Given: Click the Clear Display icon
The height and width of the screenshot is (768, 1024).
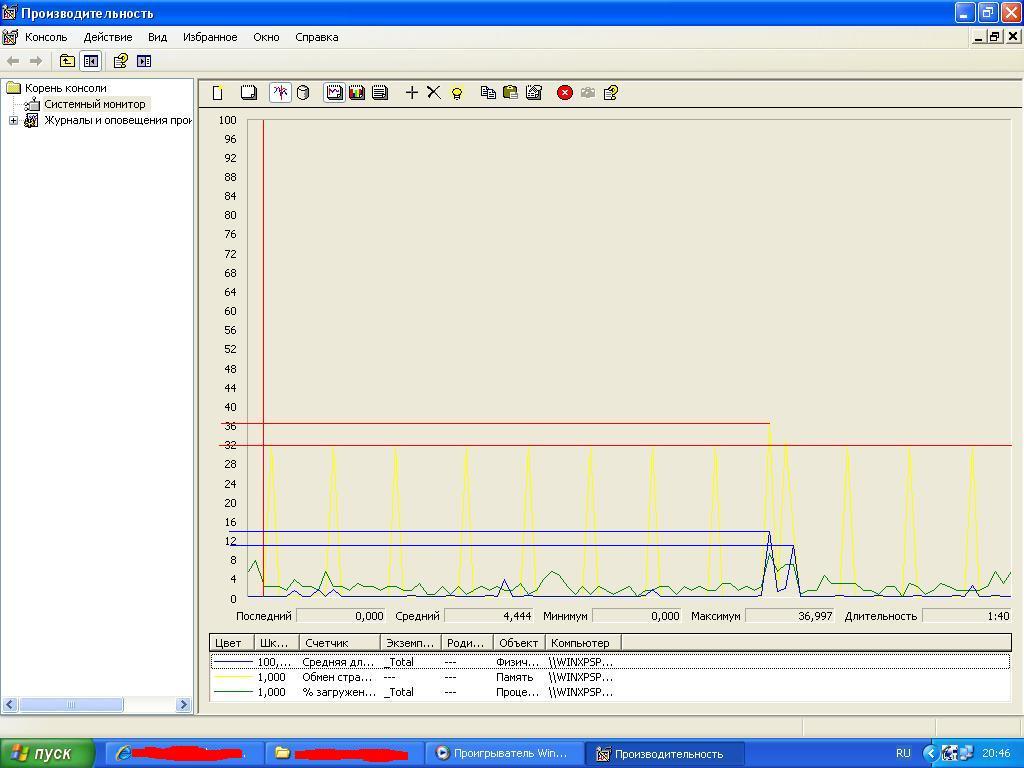Looking at the screenshot, I should pos(249,92).
